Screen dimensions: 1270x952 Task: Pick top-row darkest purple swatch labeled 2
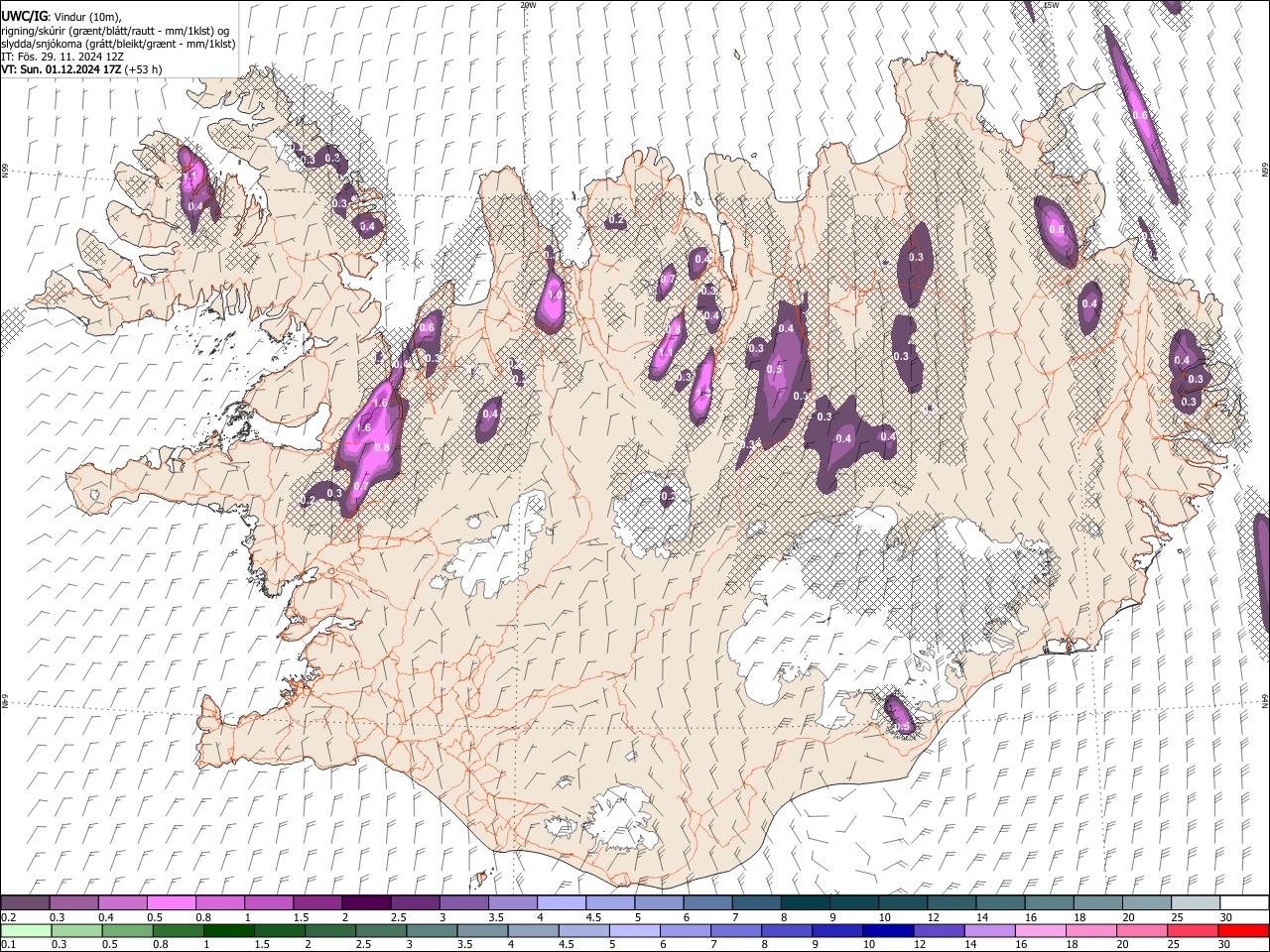(x=366, y=902)
